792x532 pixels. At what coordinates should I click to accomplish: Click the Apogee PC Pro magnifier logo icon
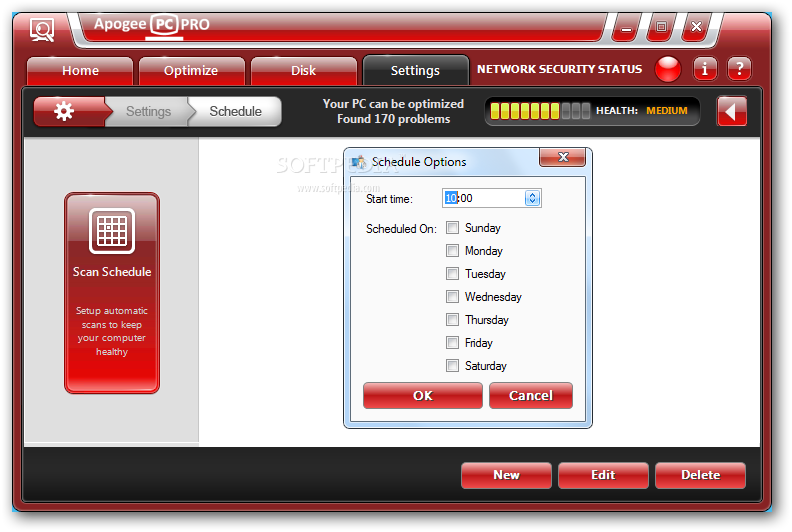pos(42,30)
